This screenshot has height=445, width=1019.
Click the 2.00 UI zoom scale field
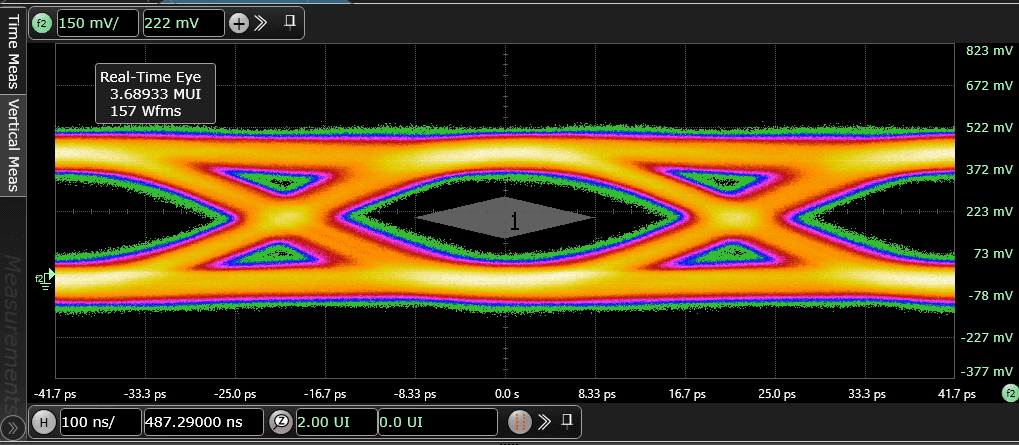(336, 422)
